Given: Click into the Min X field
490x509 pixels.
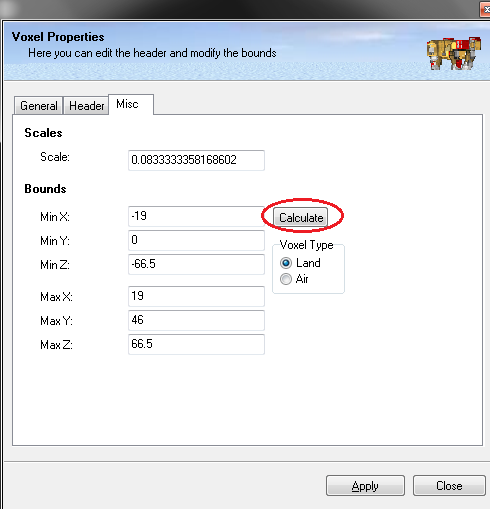Looking at the screenshot, I should [x=196, y=216].
